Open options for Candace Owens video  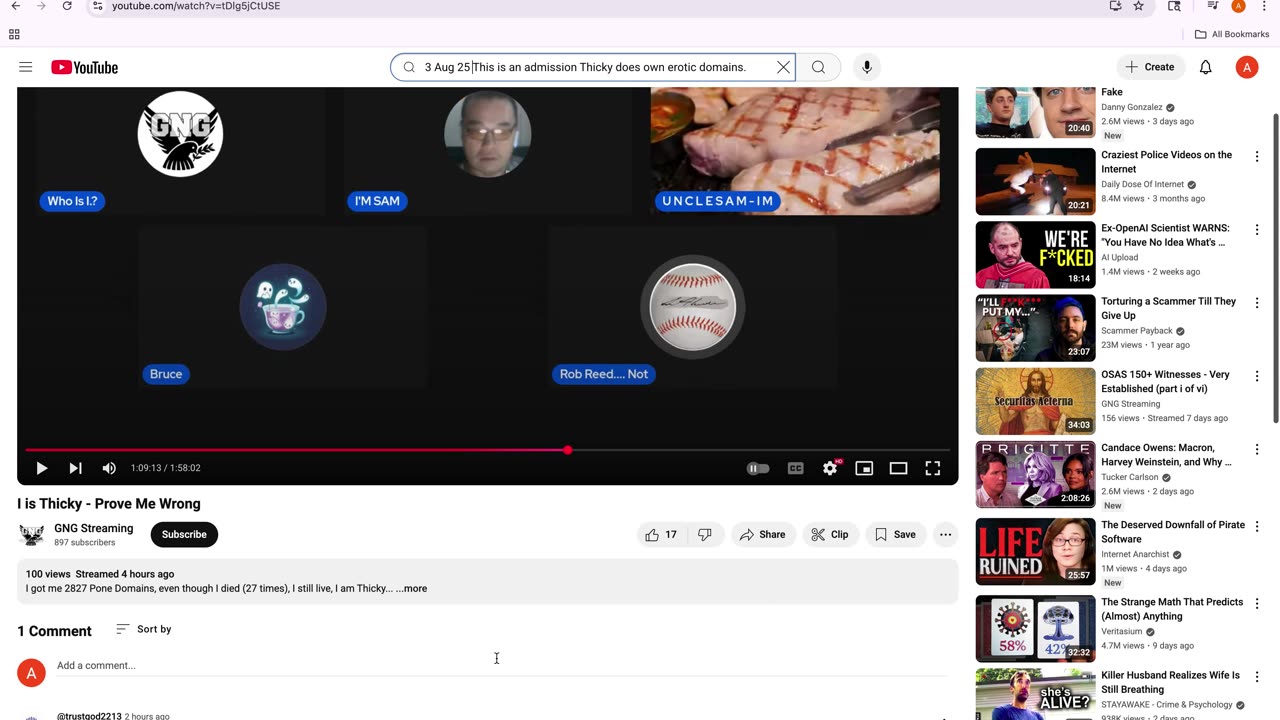tap(1257, 449)
